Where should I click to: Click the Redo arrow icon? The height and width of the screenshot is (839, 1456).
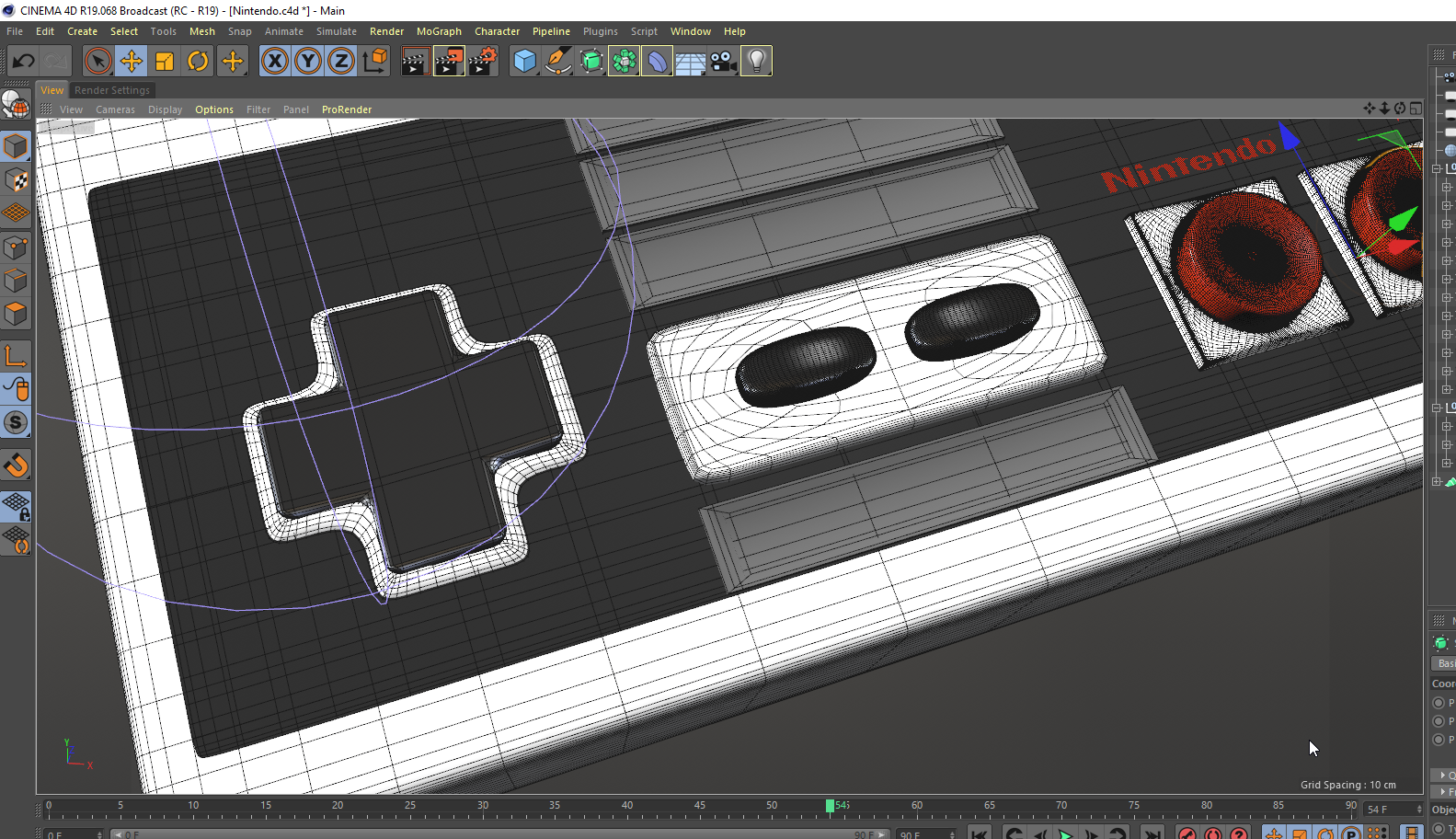(56, 62)
